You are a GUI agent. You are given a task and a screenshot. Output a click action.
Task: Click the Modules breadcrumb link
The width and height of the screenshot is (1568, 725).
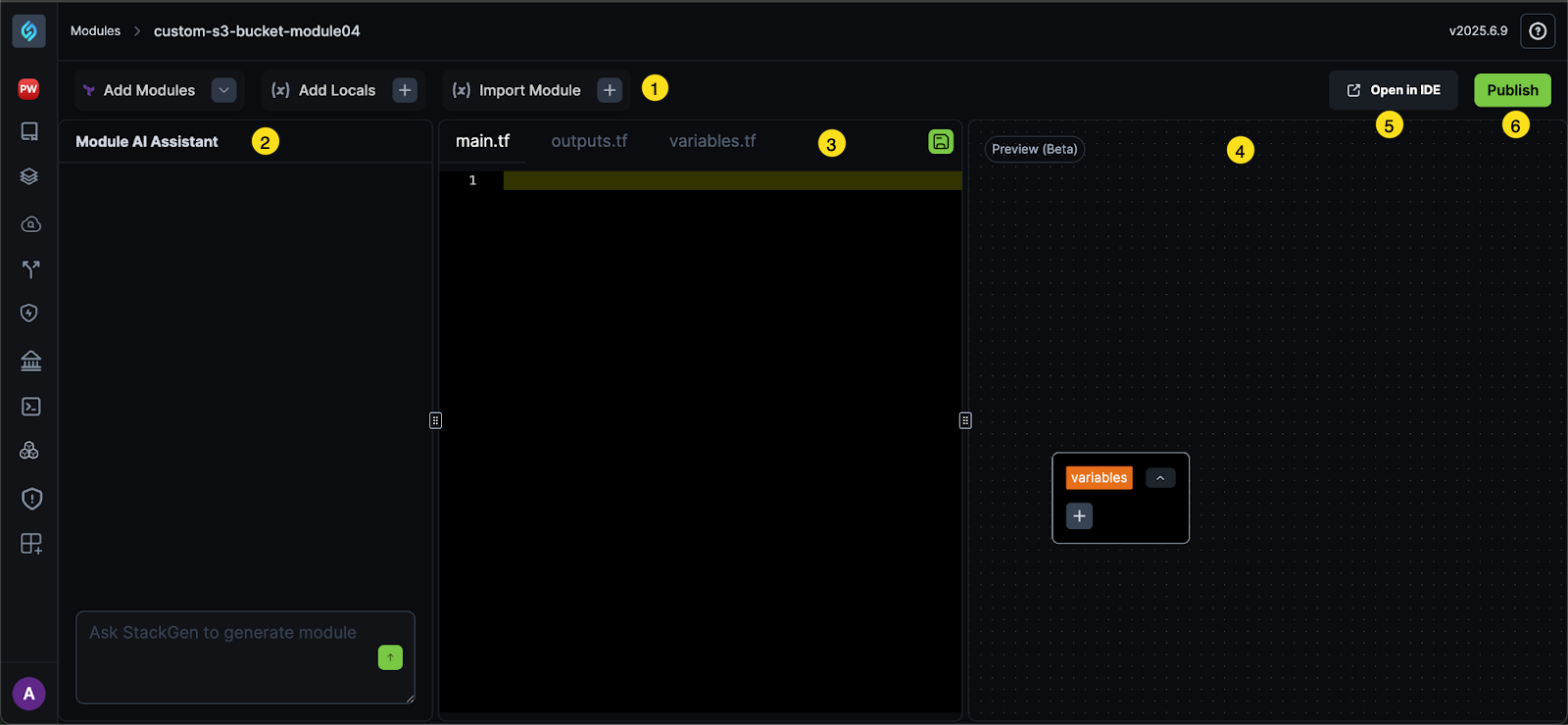[x=95, y=31]
